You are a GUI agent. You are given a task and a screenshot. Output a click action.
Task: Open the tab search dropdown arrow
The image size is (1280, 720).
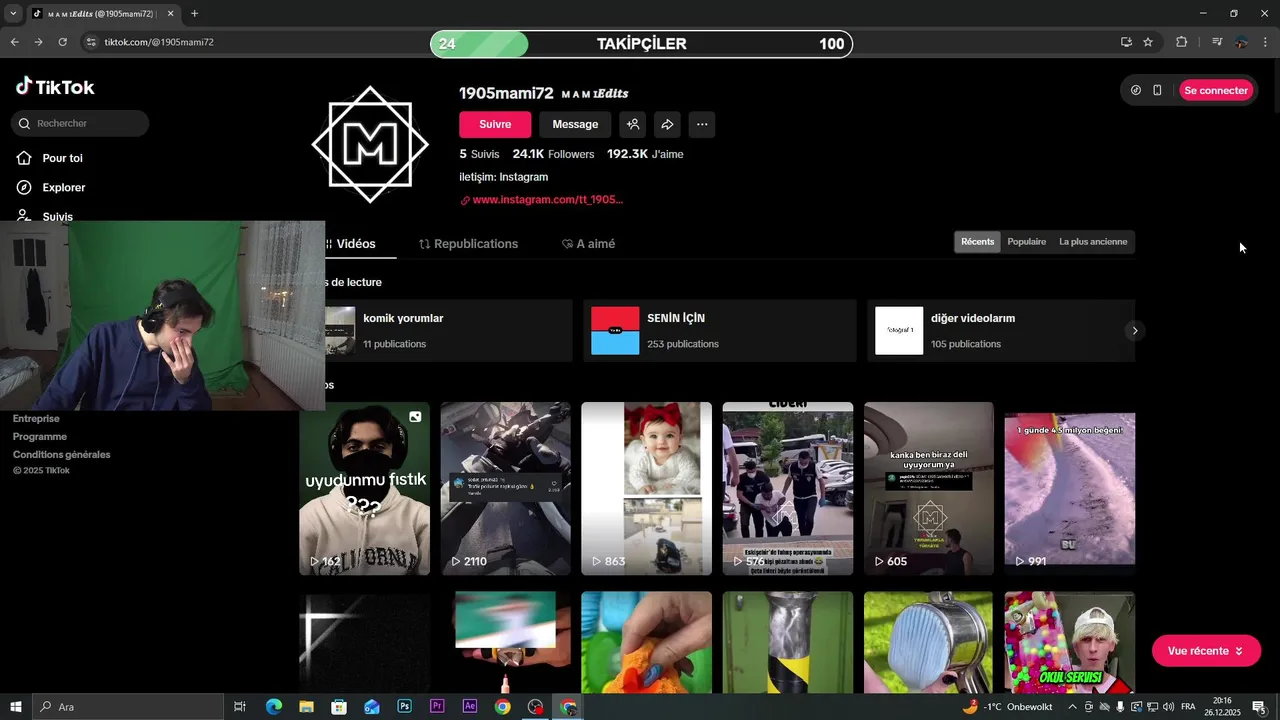[13, 14]
